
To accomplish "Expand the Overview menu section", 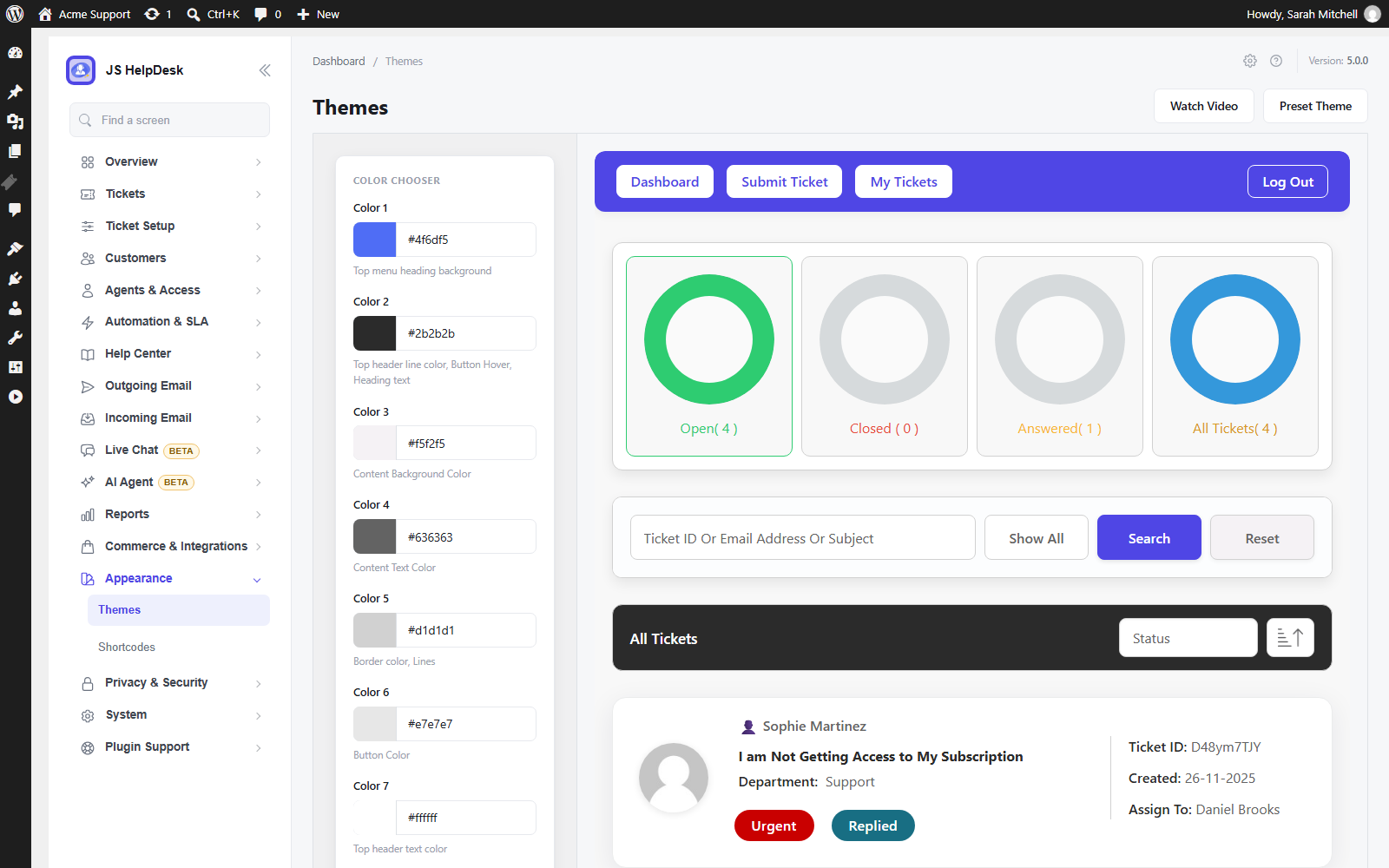I will (x=171, y=161).
